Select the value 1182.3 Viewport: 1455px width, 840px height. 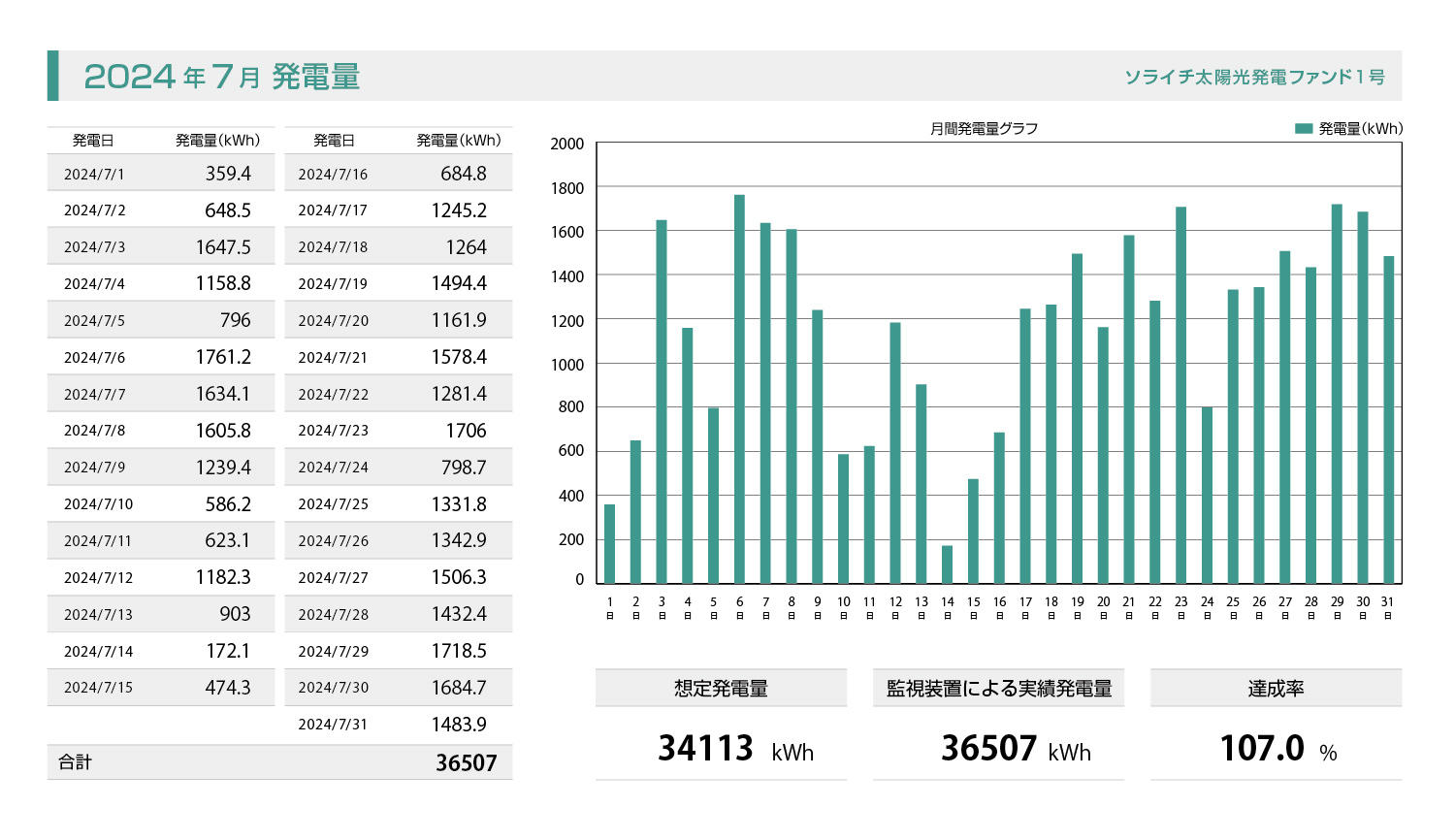coord(223,577)
